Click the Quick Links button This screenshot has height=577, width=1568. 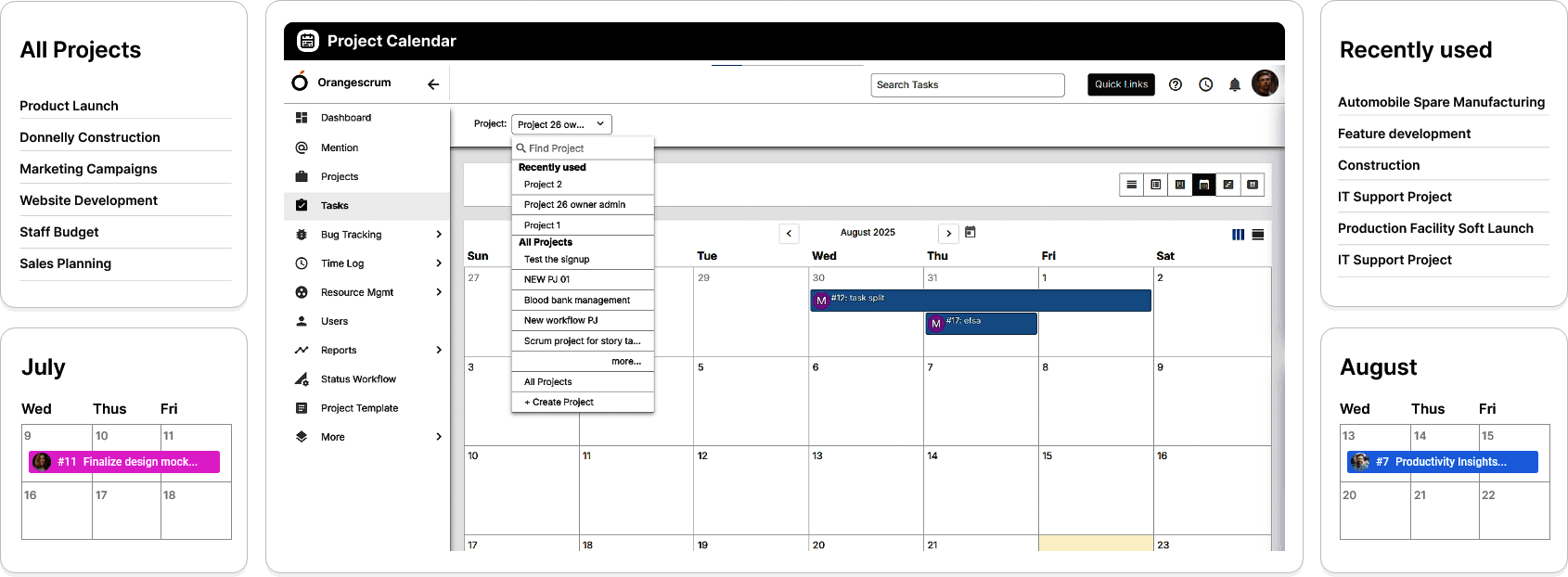click(x=1121, y=84)
